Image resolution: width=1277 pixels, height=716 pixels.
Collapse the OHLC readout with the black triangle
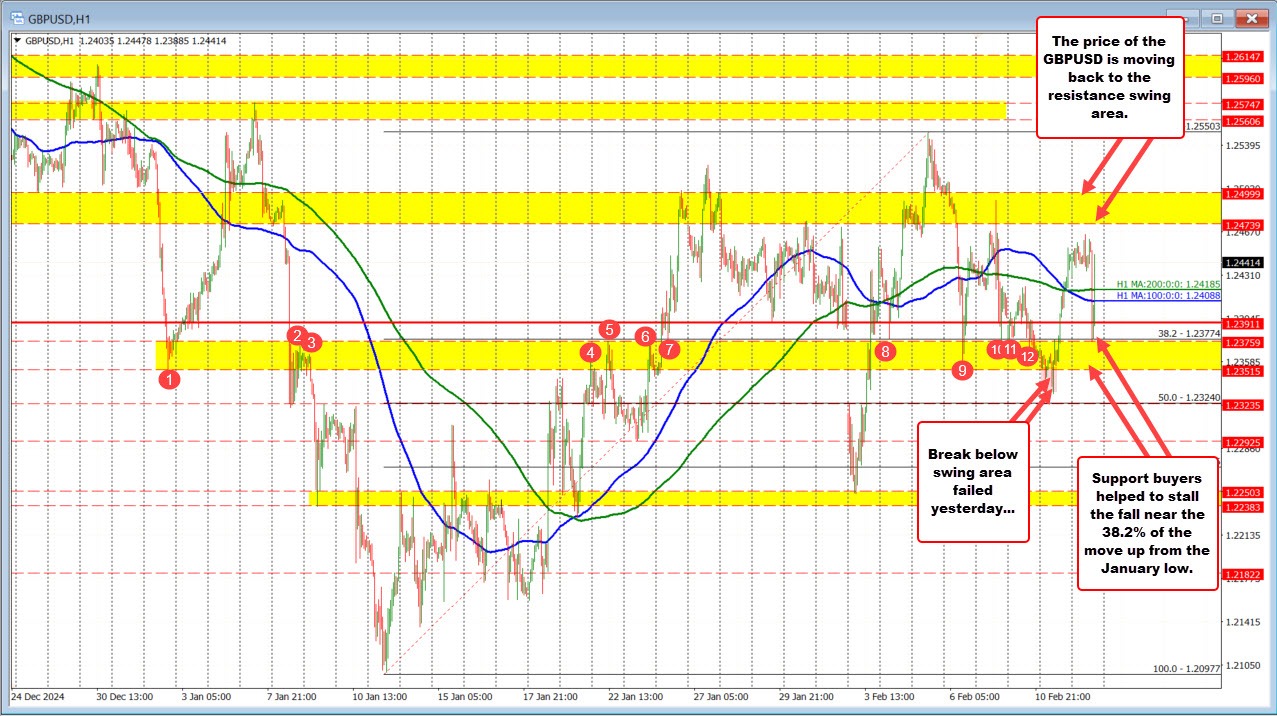click(17, 41)
